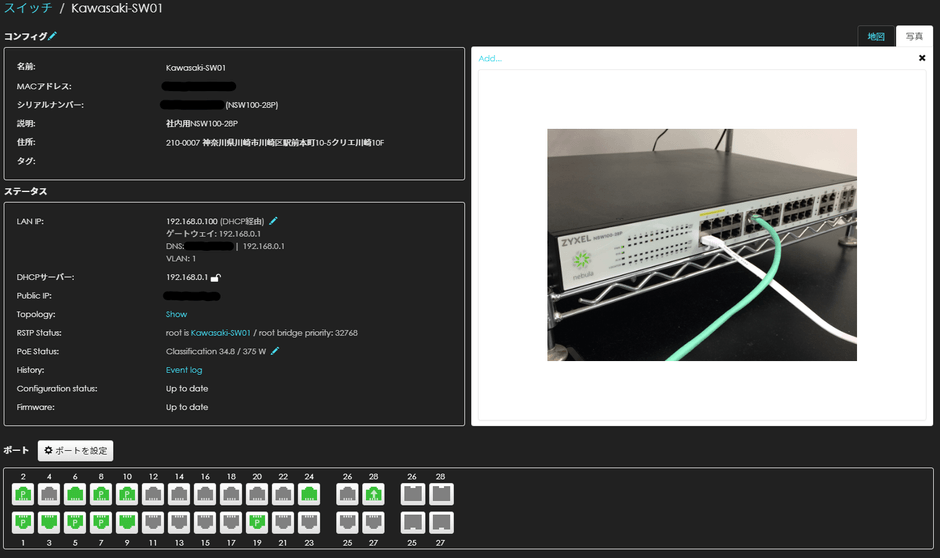Image resolution: width=940 pixels, height=558 pixels.
Task: Select PoE port 19
Action: tap(257, 521)
